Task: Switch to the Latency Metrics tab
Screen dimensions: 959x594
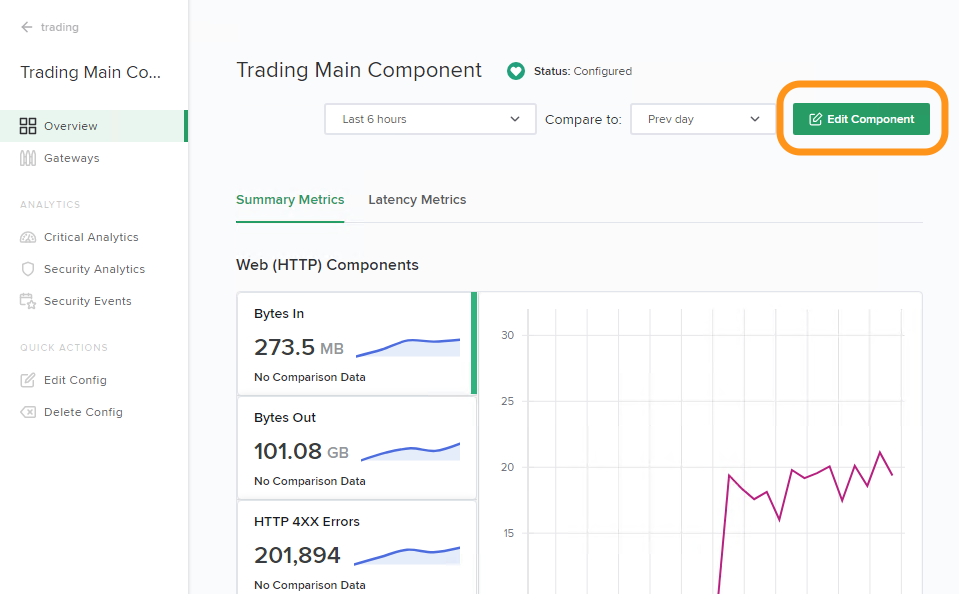Action: point(417,200)
